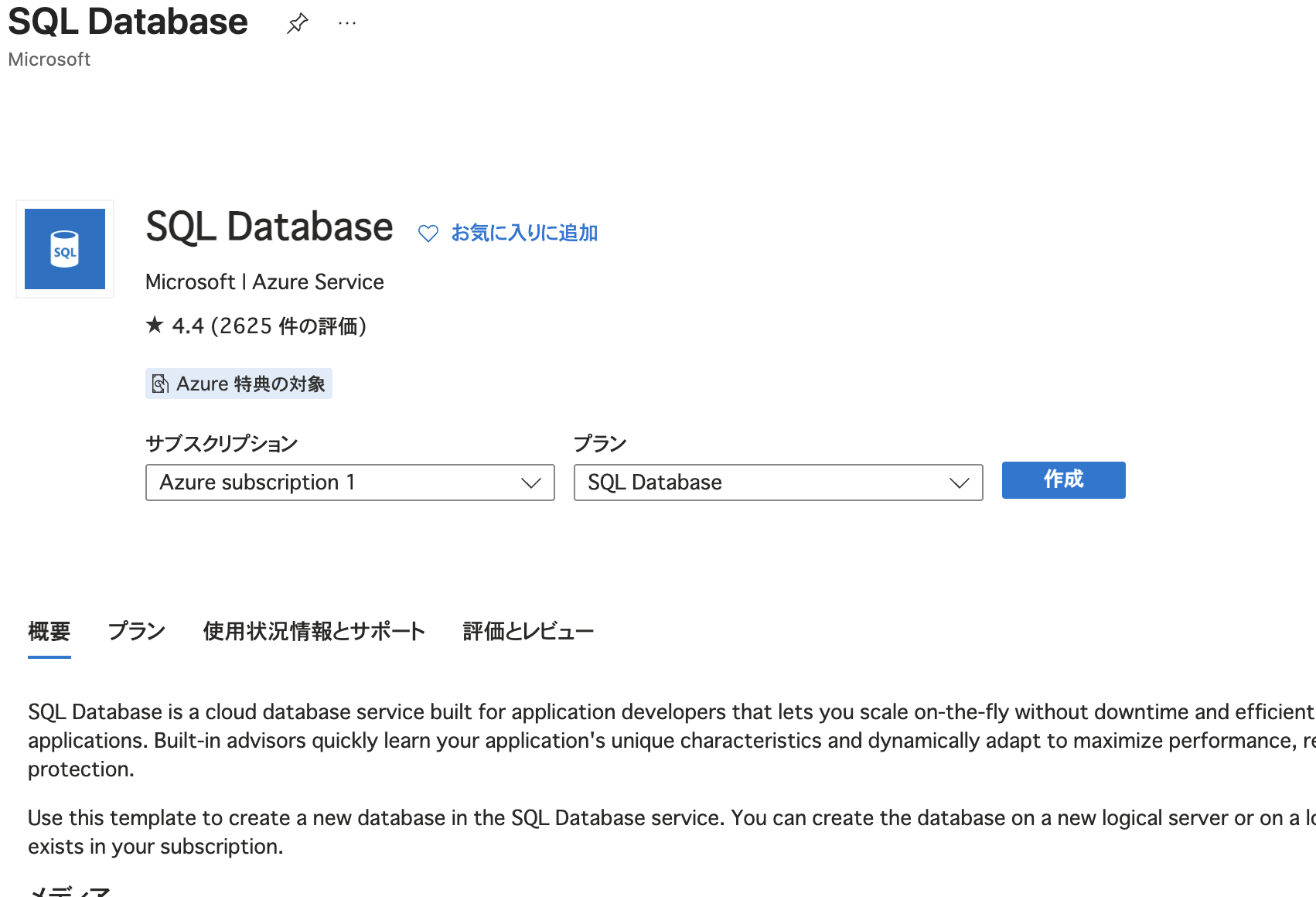The image size is (1316, 897).
Task: Select the 概要 tab
Action: tap(49, 631)
